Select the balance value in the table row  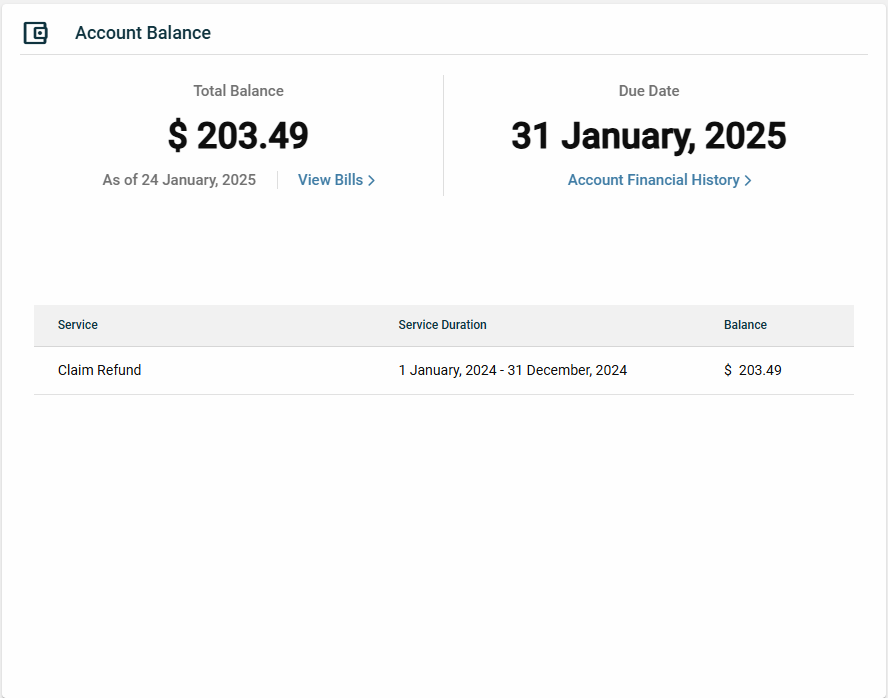coord(752,370)
